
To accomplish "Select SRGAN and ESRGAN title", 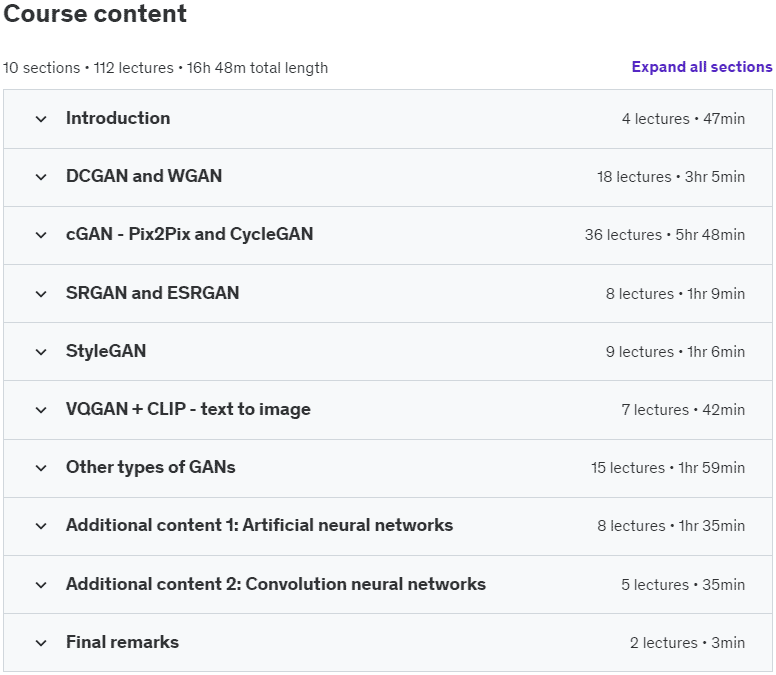I will point(152,293).
